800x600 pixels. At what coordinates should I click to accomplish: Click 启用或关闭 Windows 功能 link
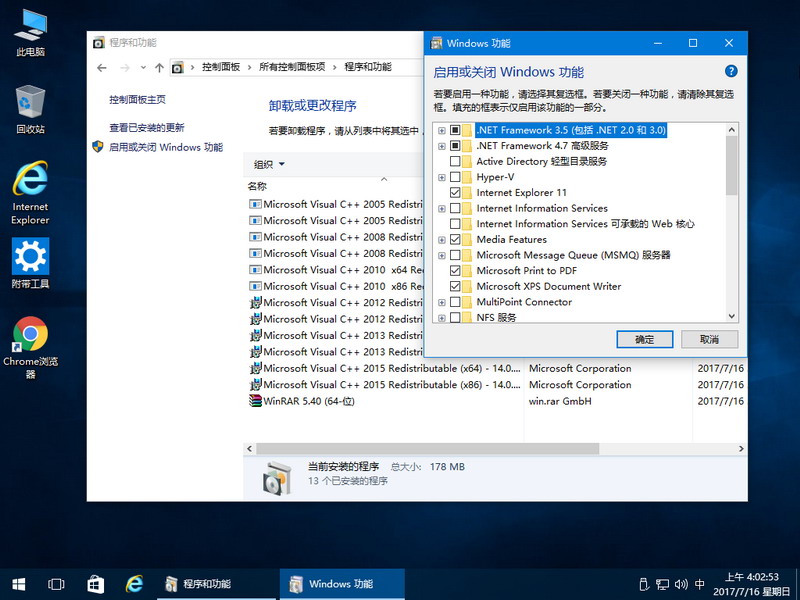166,147
